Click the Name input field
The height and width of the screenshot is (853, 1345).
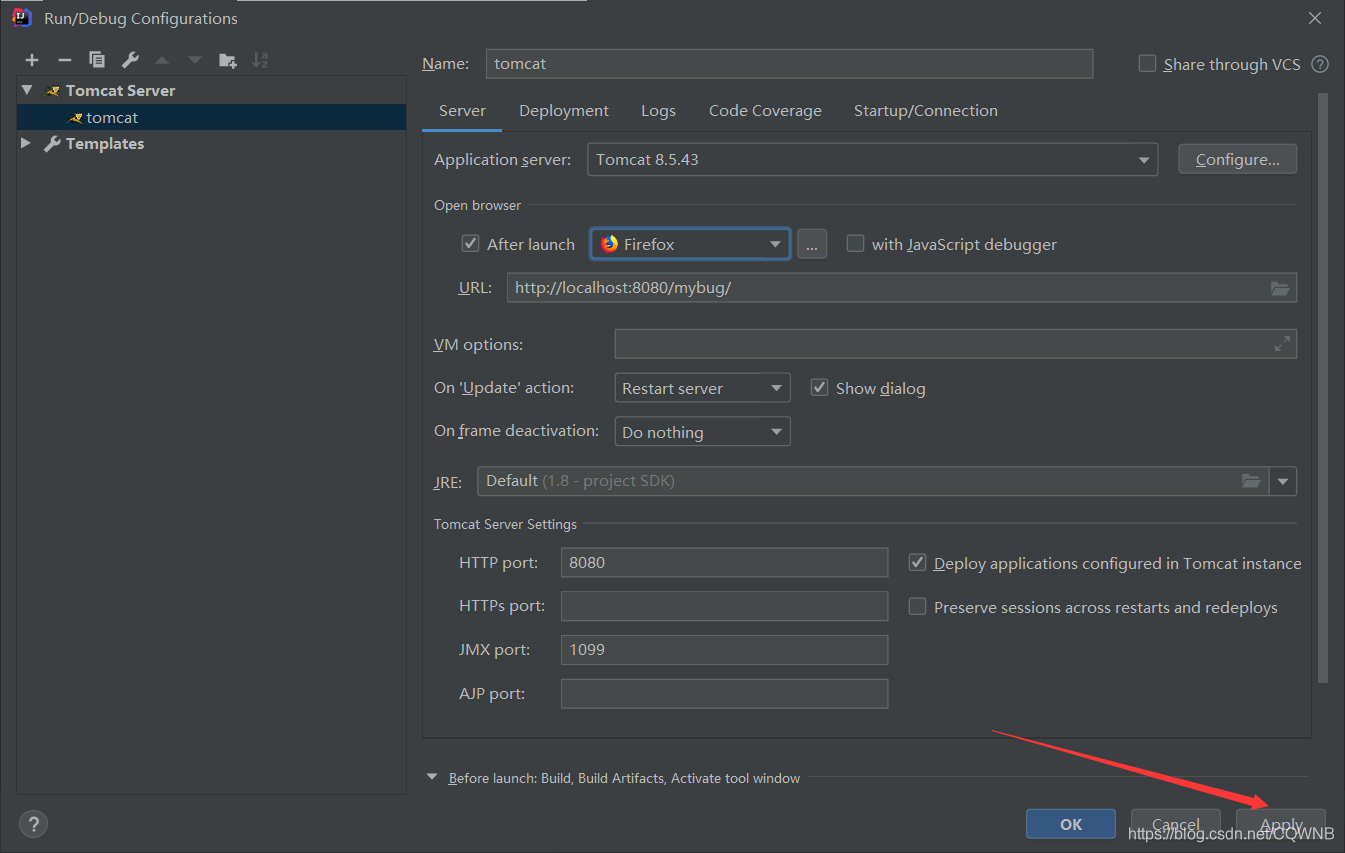coord(789,63)
